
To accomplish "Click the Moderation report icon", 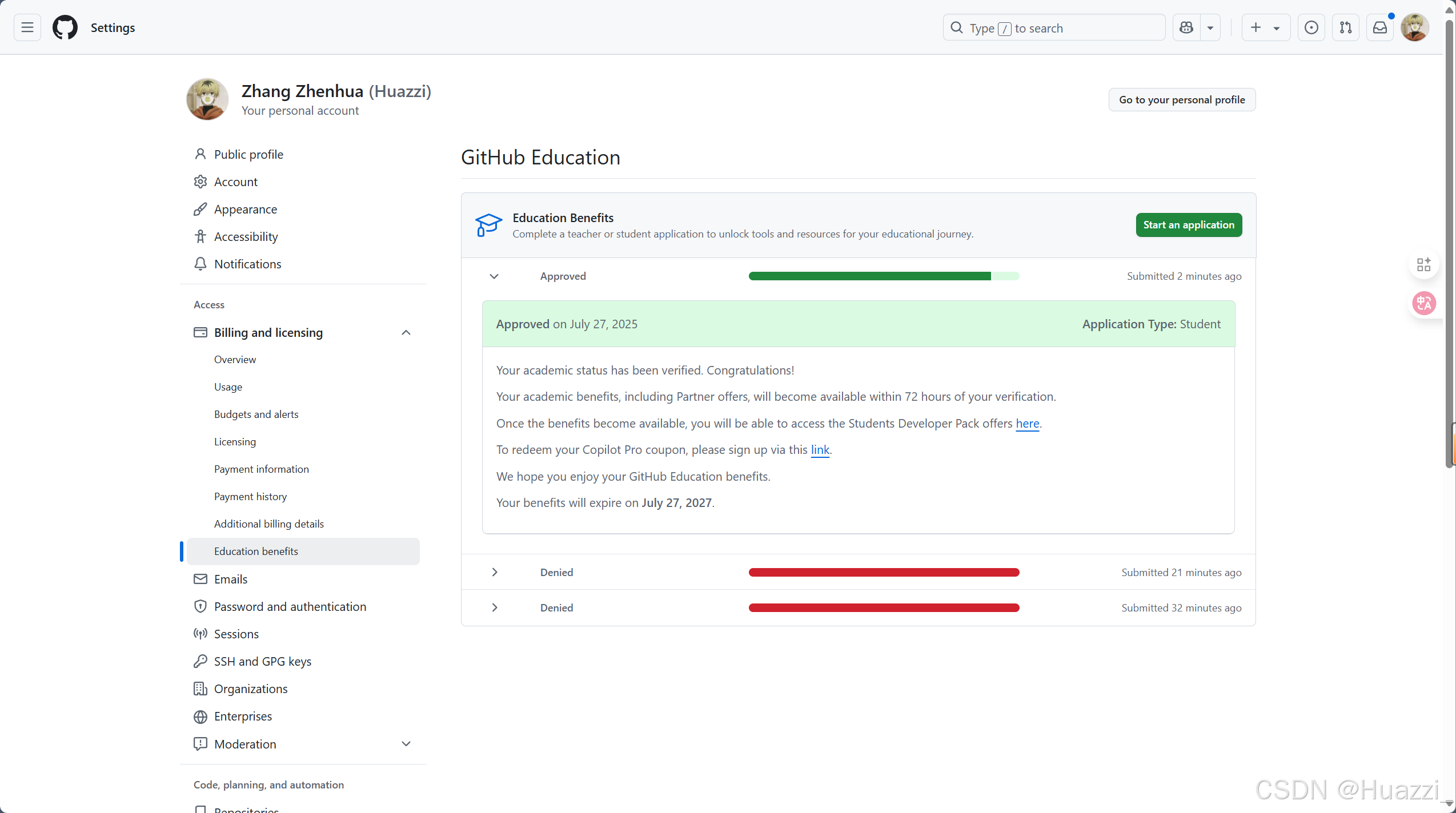I will point(200,743).
